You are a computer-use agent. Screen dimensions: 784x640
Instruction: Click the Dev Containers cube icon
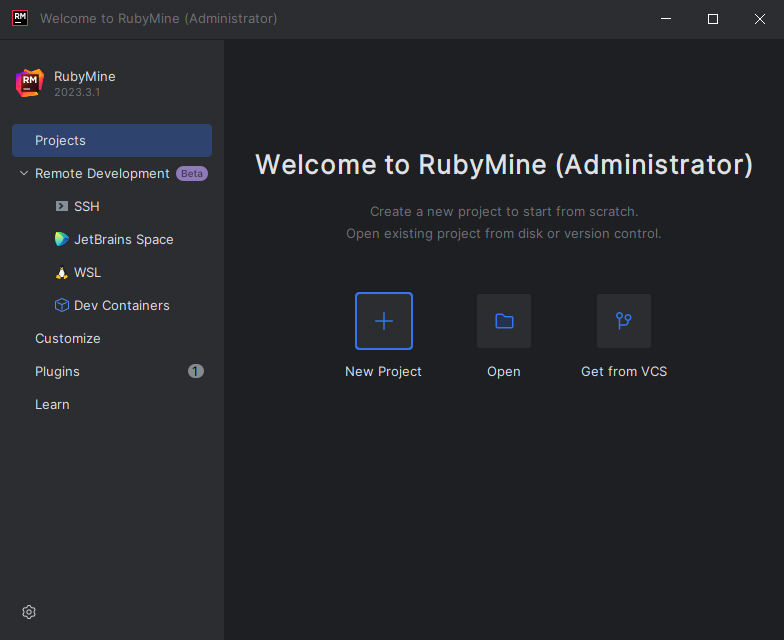pos(62,306)
